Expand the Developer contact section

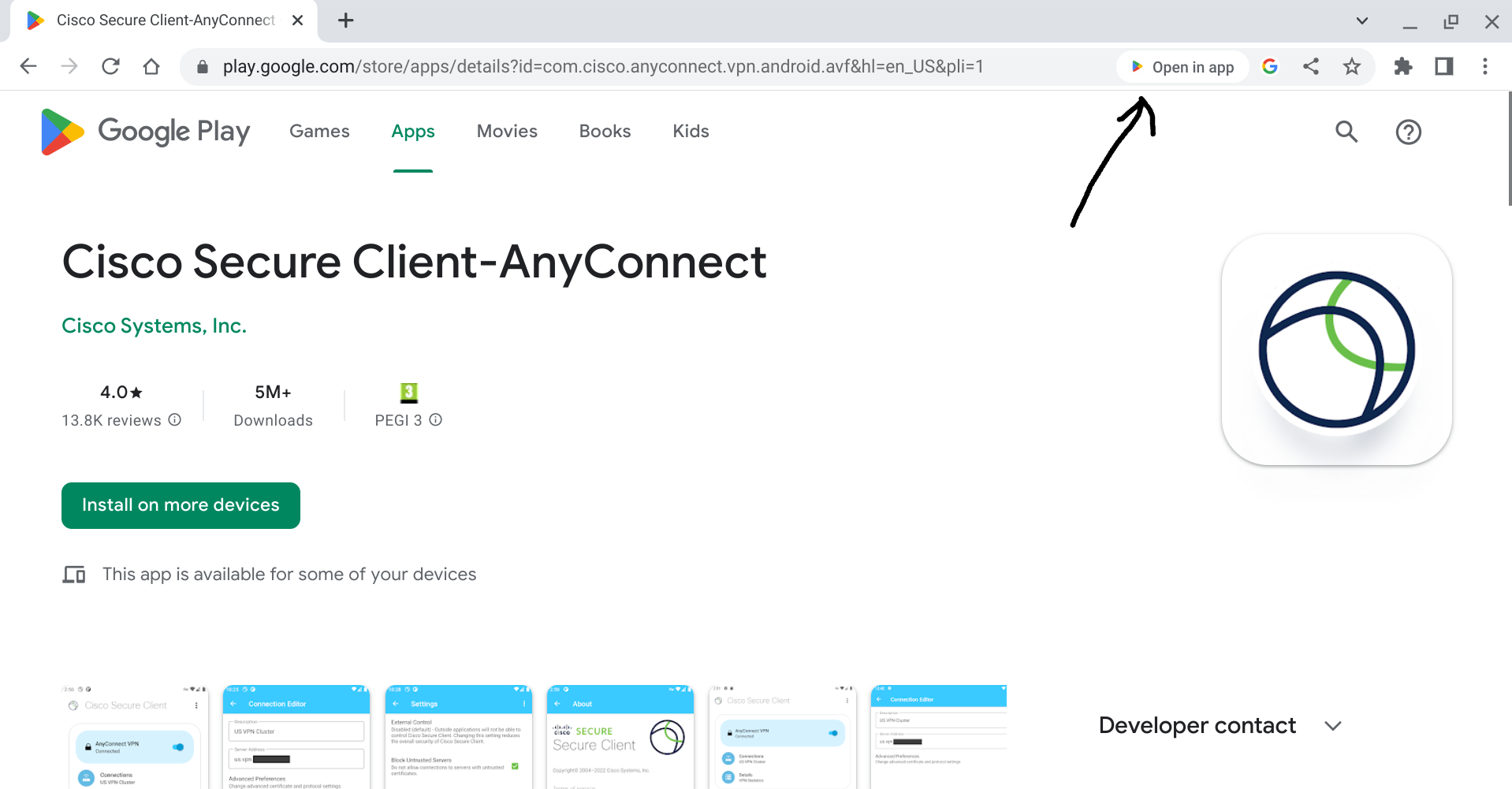[1332, 726]
